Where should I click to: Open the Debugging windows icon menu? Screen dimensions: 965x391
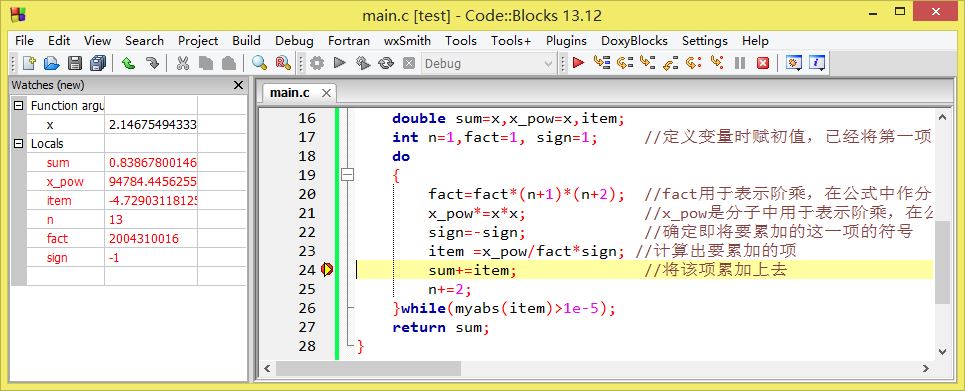point(794,63)
